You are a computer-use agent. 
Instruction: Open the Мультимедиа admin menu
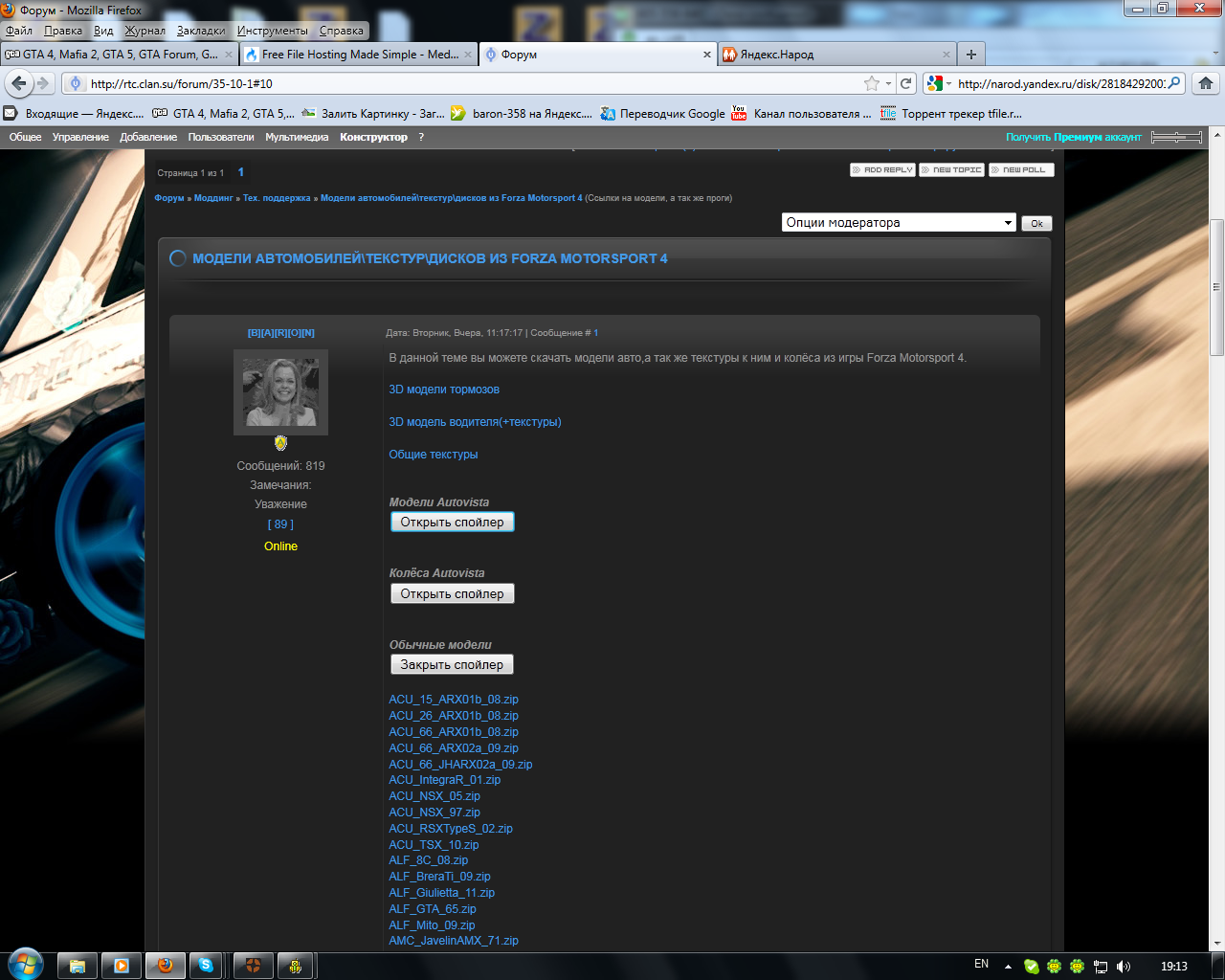(297, 137)
